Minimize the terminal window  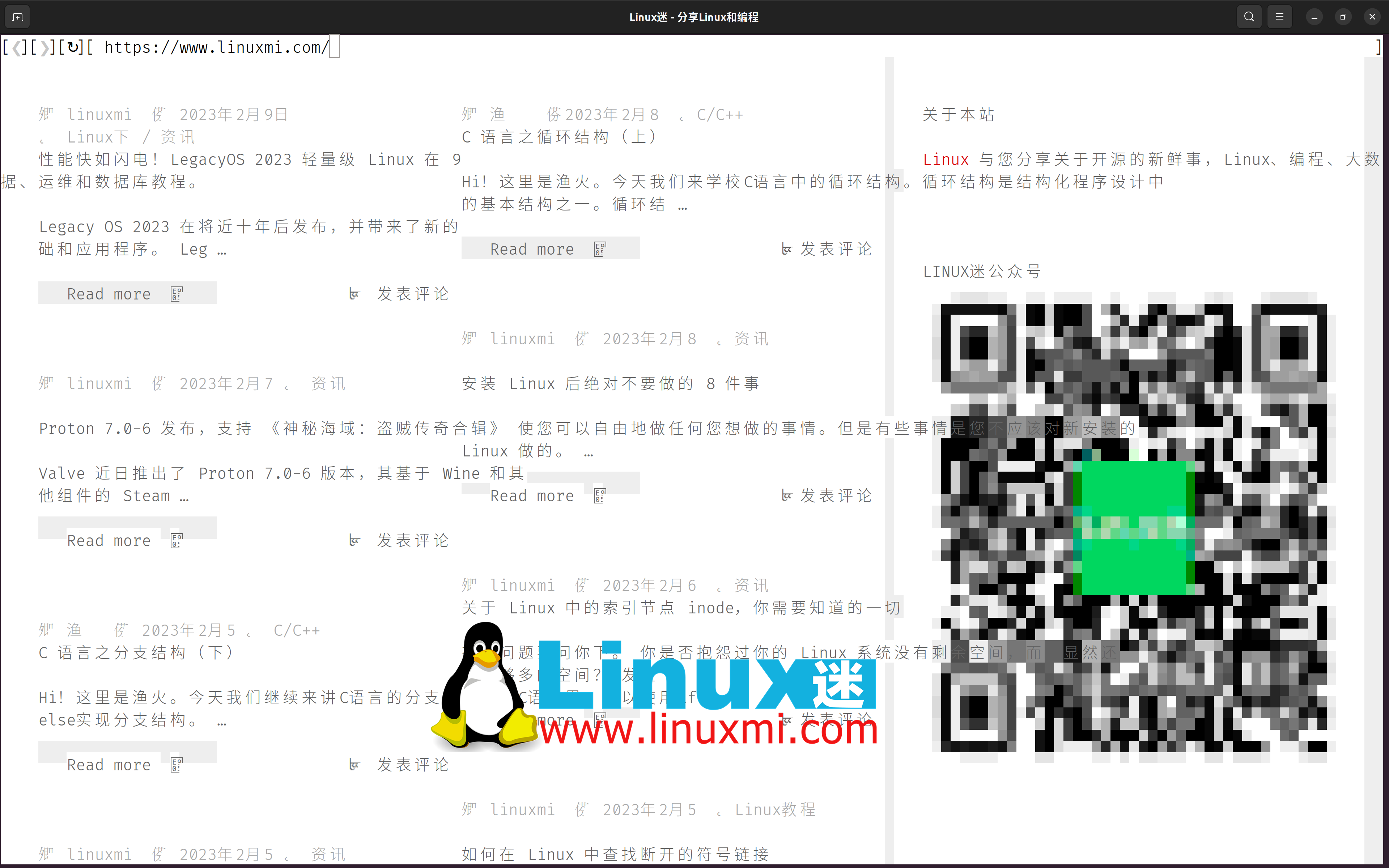pyautogui.click(x=1314, y=17)
